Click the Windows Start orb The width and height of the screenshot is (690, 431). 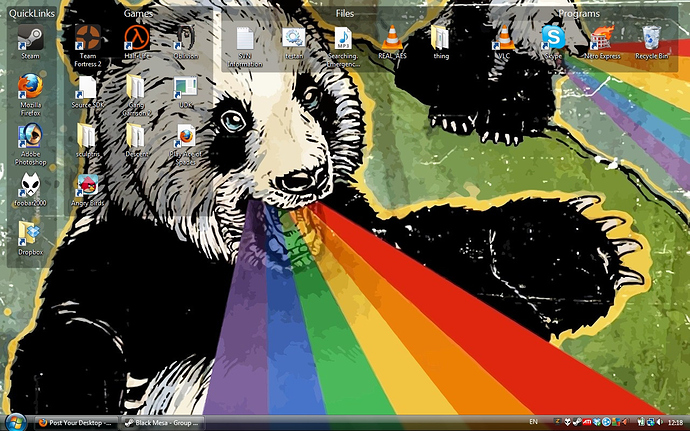click(14, 421)
